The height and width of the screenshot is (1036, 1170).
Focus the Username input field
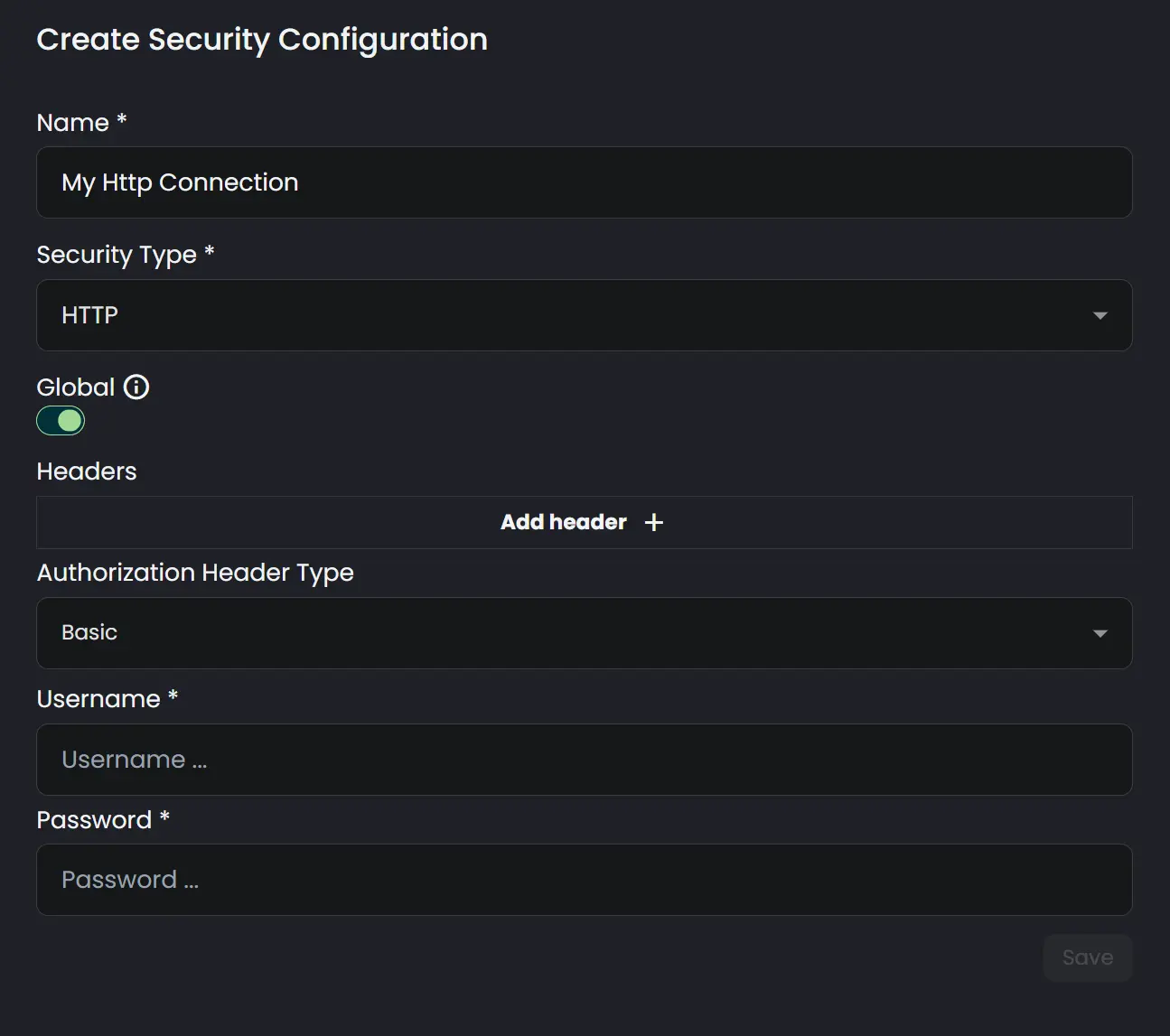pyautogui.click(x=584, y=760)
